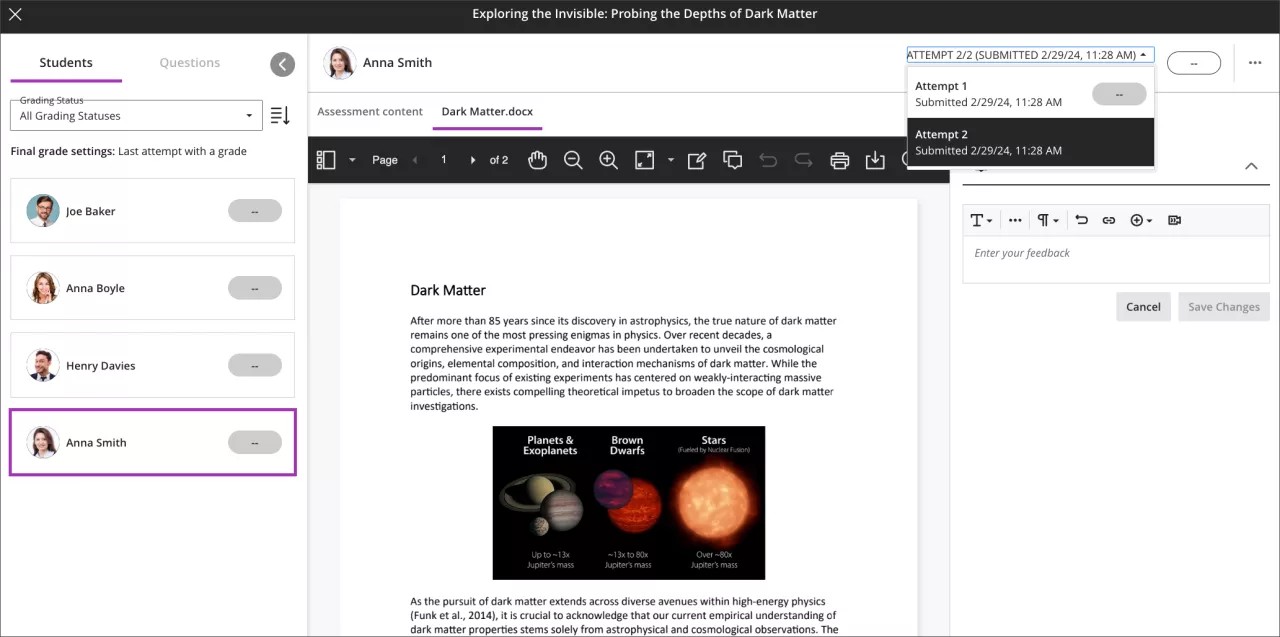Image resolution: width=1280 pixels, height=637 pixels.
Task: Click Save Changes for the feedback
Action: [1223, 306]
